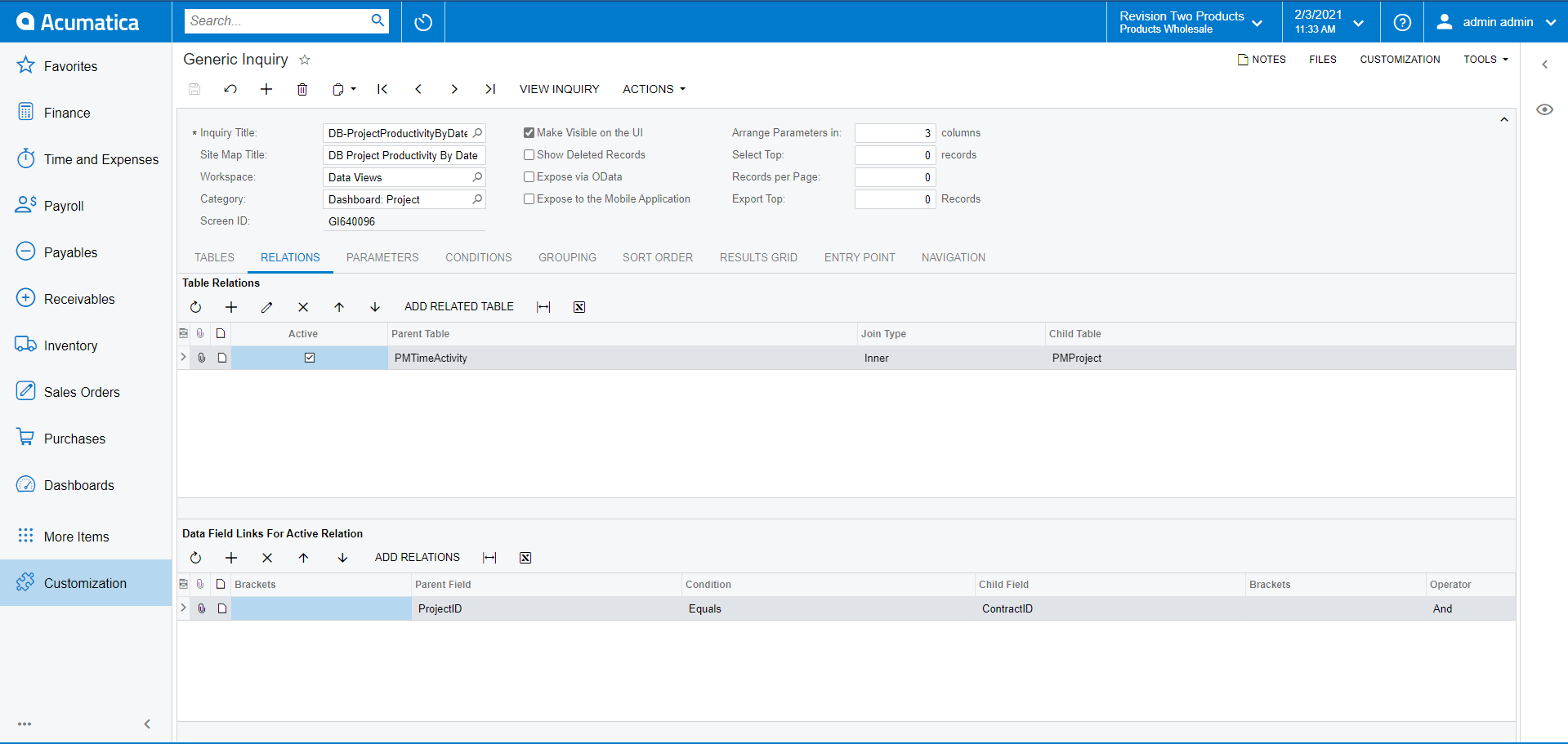Add new inquiry record with plus icon

[x=266, y=89]
